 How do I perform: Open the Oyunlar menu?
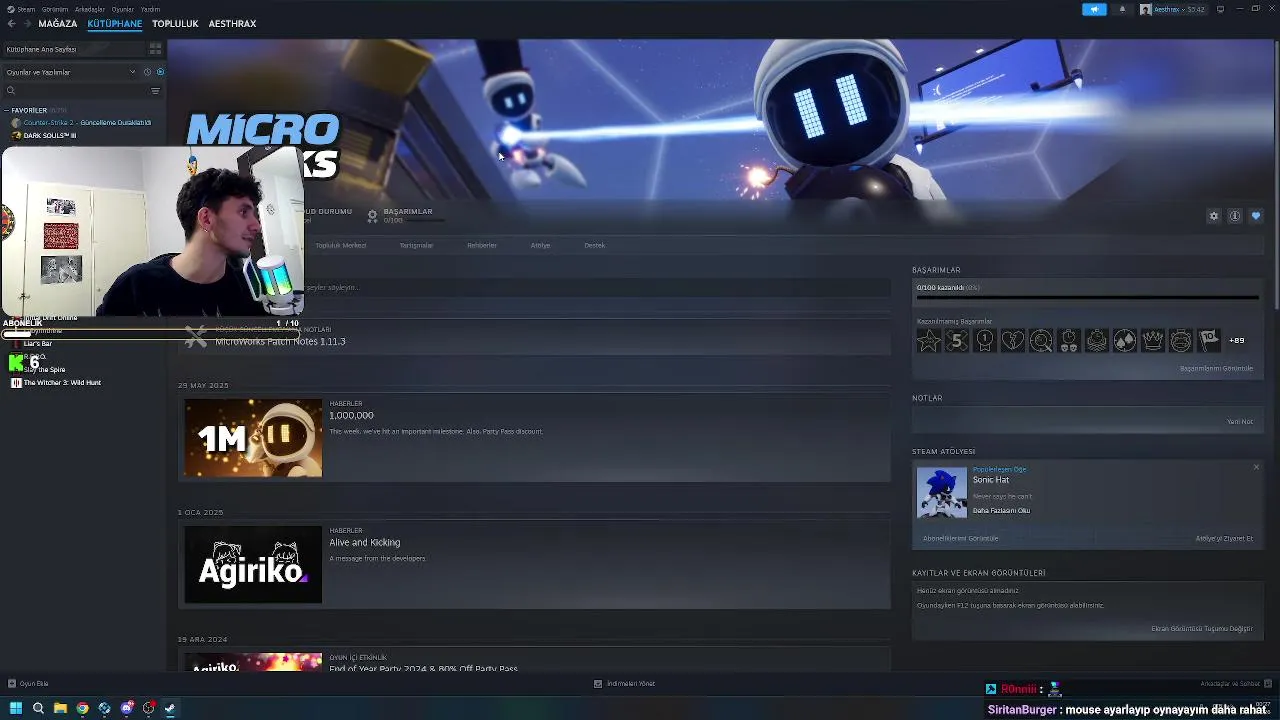122,9
